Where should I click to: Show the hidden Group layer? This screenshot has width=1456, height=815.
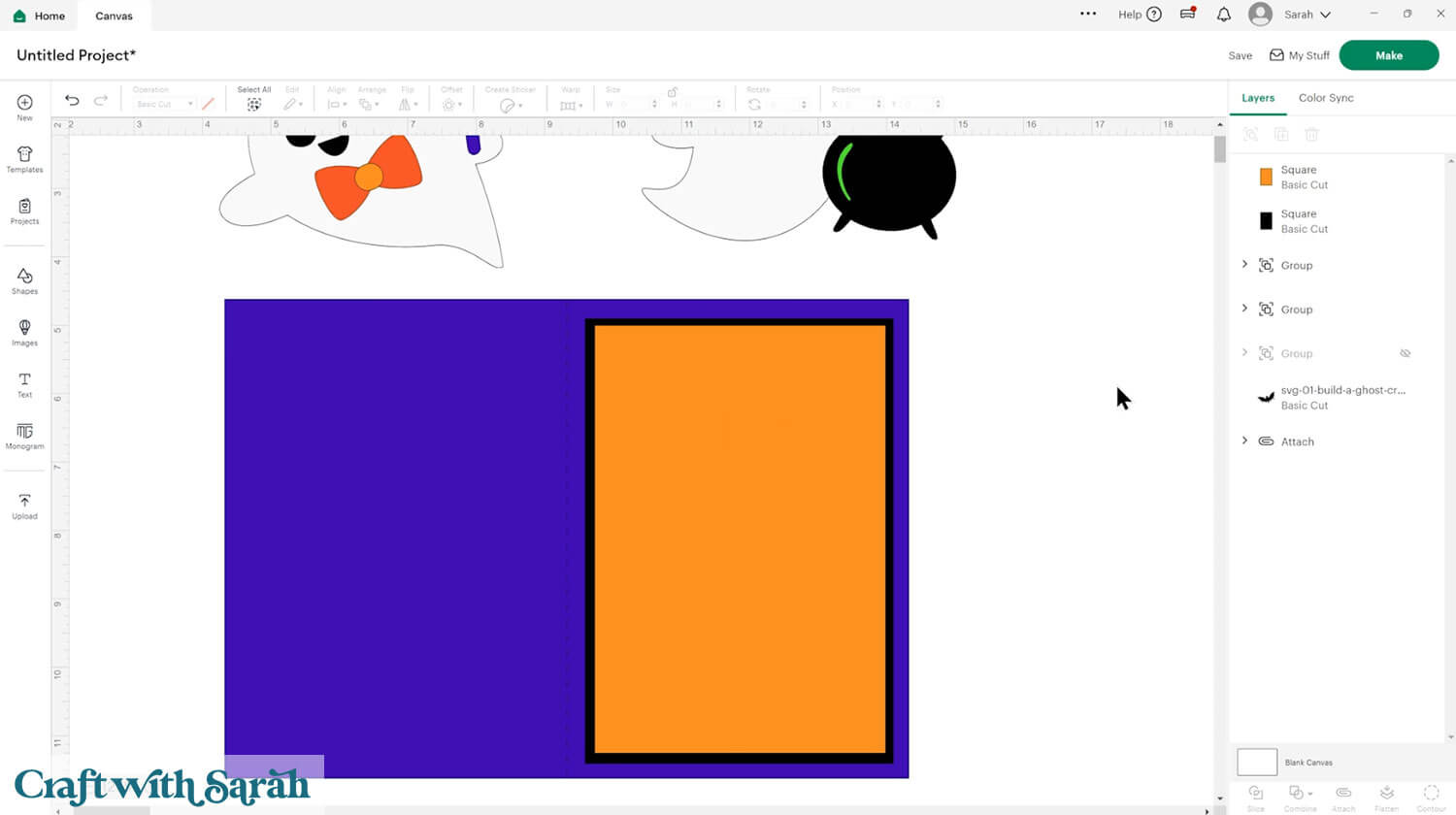[x=1405, y=353]
